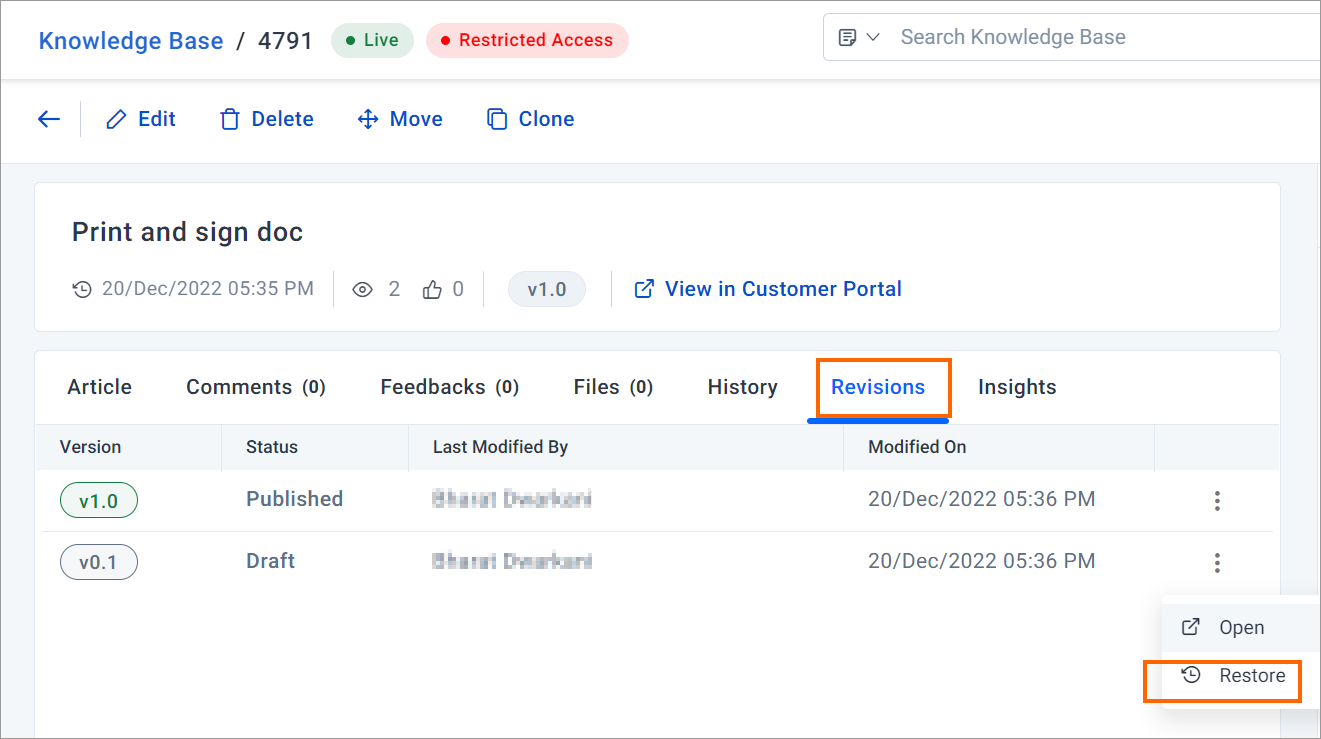The image size is (1321, 739).
Task: Clone the article using the Clone button
Action: (530, 119)
